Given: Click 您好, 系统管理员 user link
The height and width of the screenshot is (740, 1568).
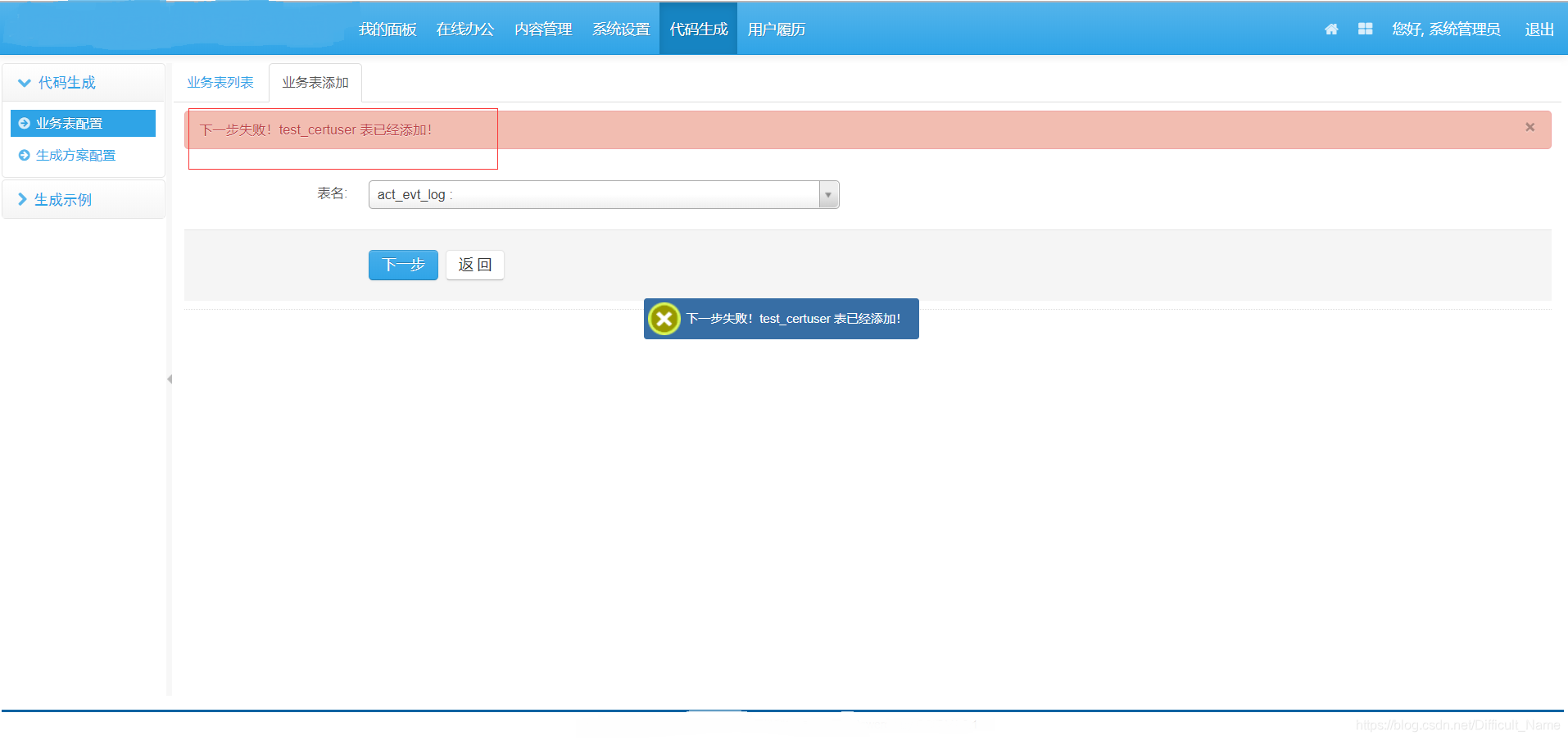Looking at the screenshot, I should (x=1446, y=30).
